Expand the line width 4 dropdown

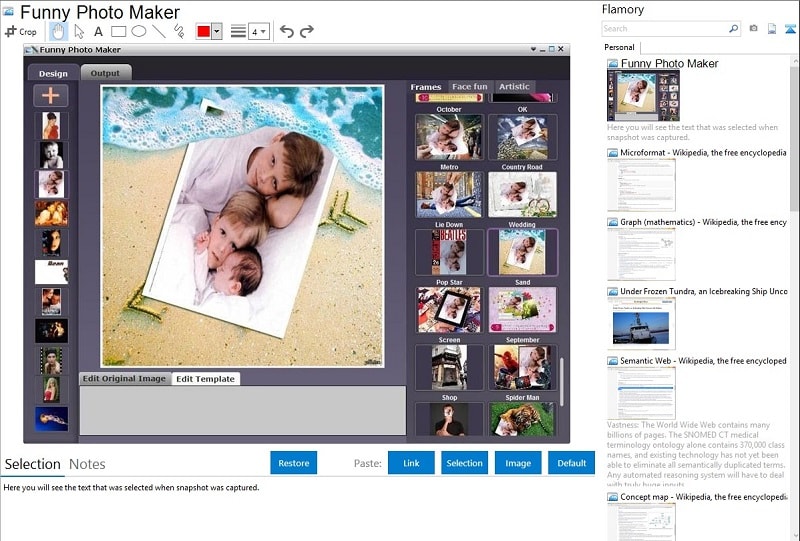click(x=259, y=32)
